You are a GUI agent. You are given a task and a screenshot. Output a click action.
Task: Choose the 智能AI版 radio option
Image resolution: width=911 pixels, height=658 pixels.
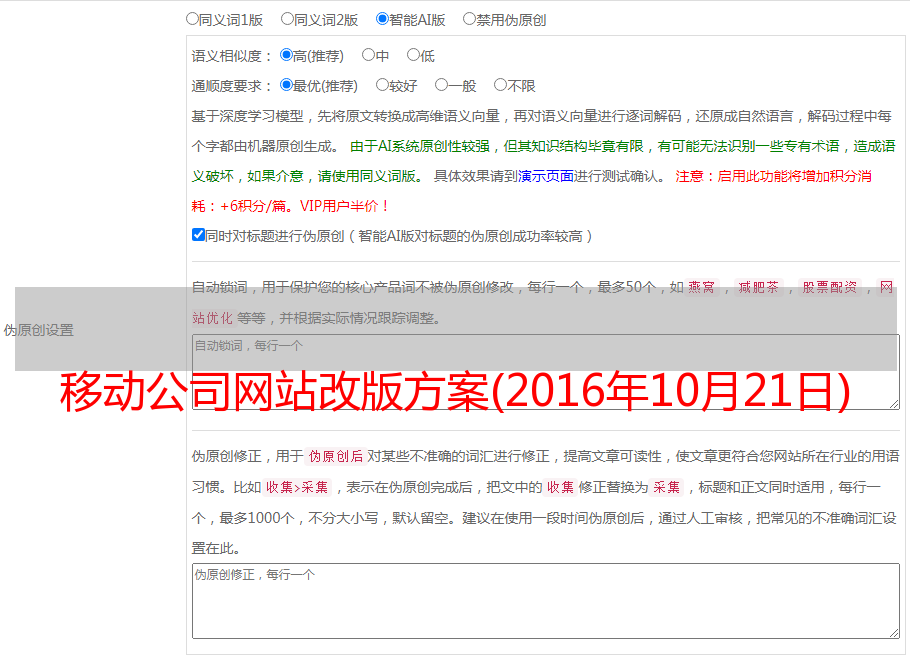(x=382, y=19)
